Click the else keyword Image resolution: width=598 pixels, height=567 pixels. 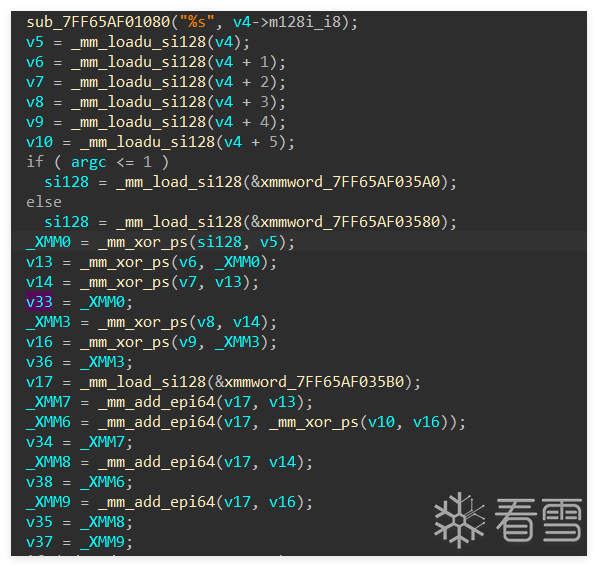[43, 202]
